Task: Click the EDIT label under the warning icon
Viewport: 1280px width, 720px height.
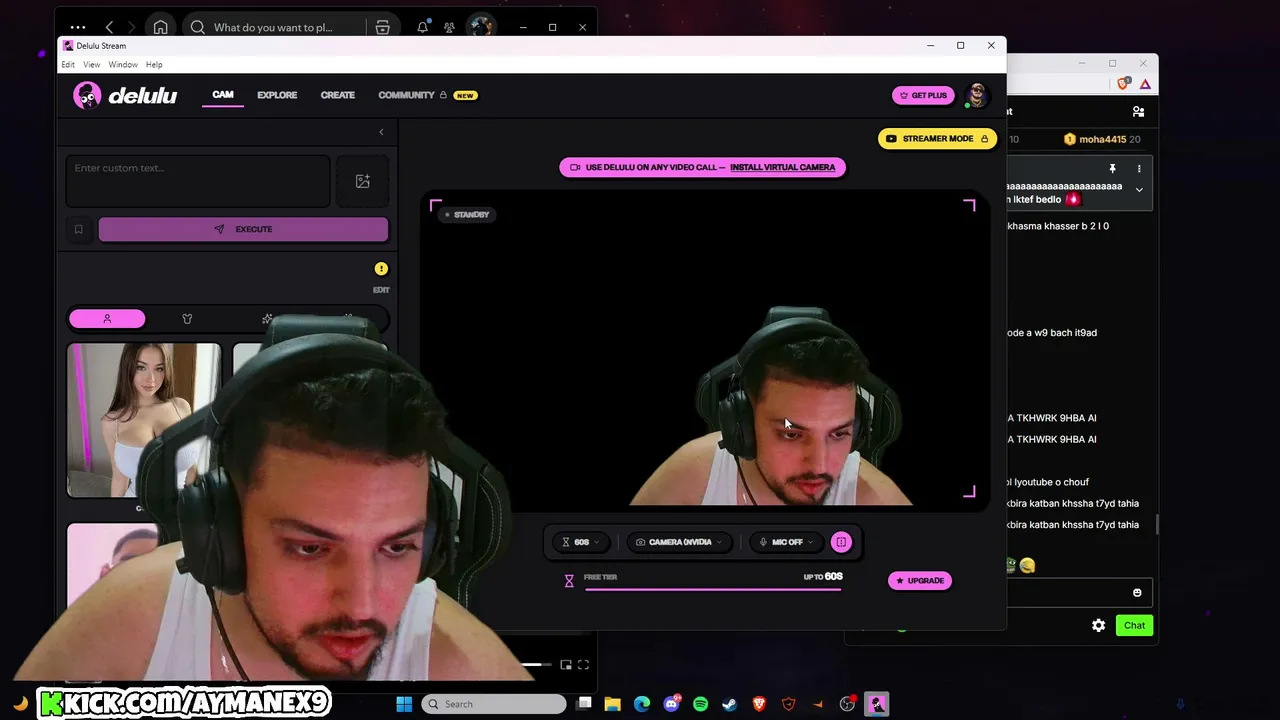Action: click(x=381, y=290)
